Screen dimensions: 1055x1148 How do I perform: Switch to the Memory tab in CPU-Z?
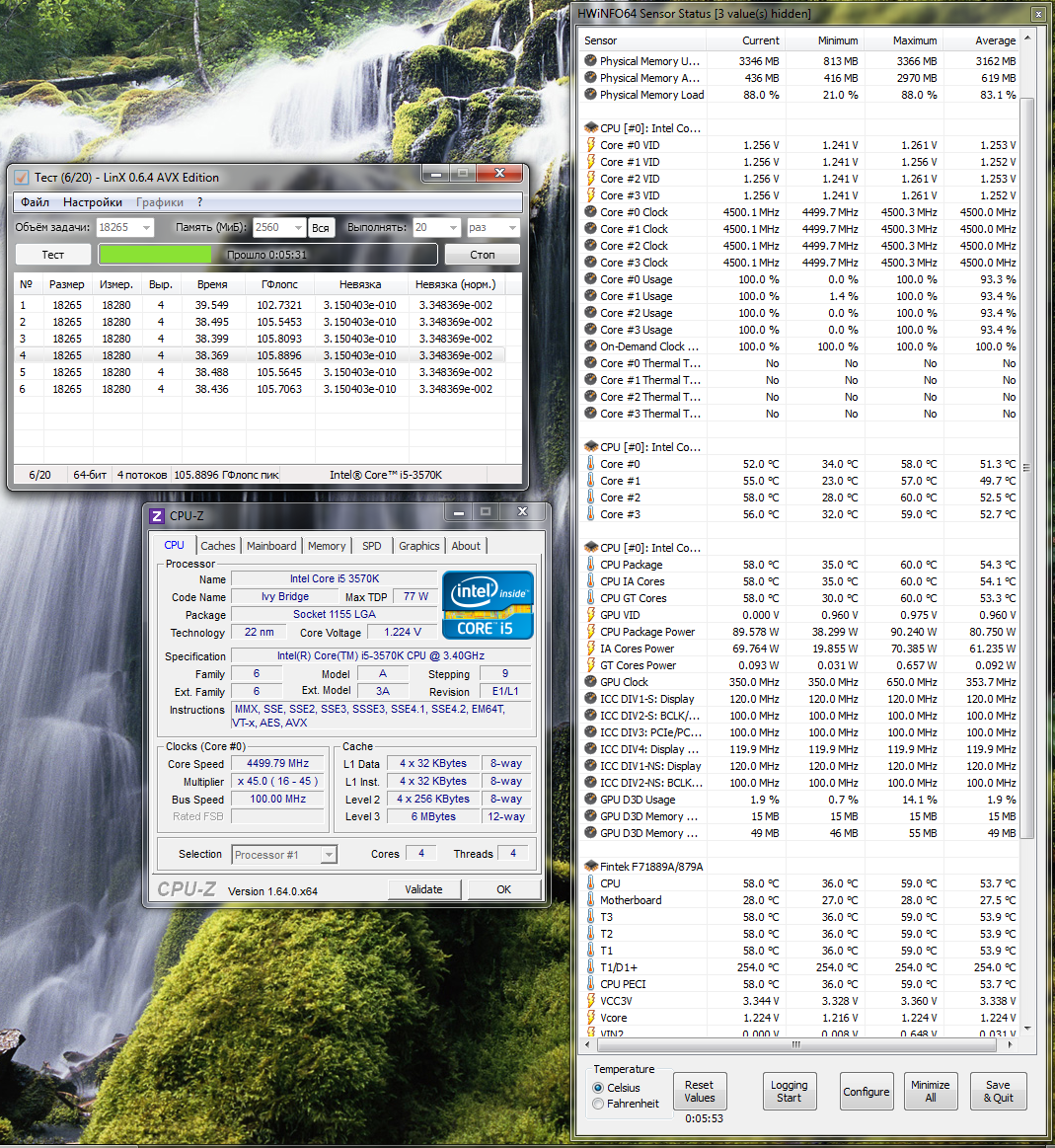327,546
